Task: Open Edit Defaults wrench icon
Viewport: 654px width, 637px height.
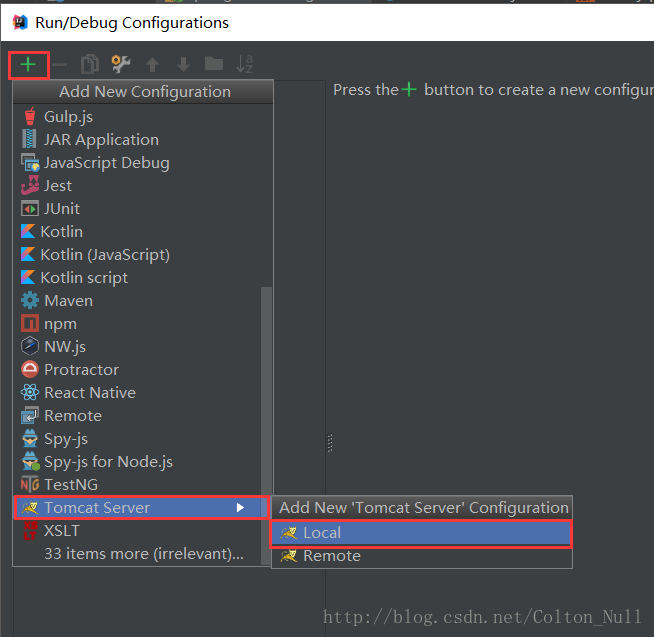Action: coord(121,64)
